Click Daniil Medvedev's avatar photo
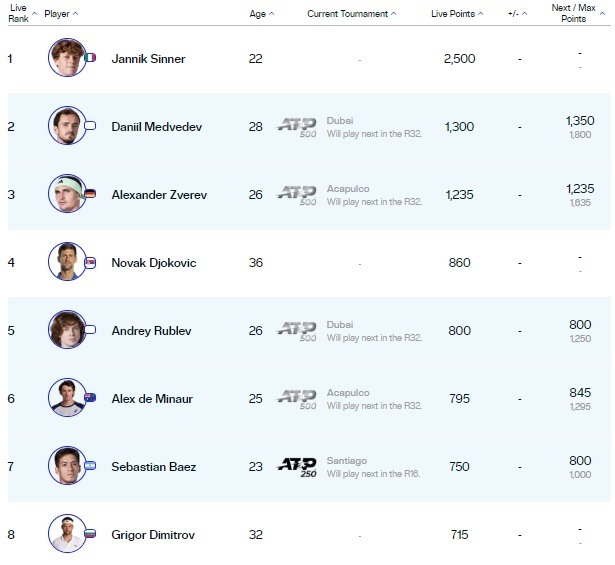Image resolution: width=615 pixels, height=565 pixels. point(67,126)
